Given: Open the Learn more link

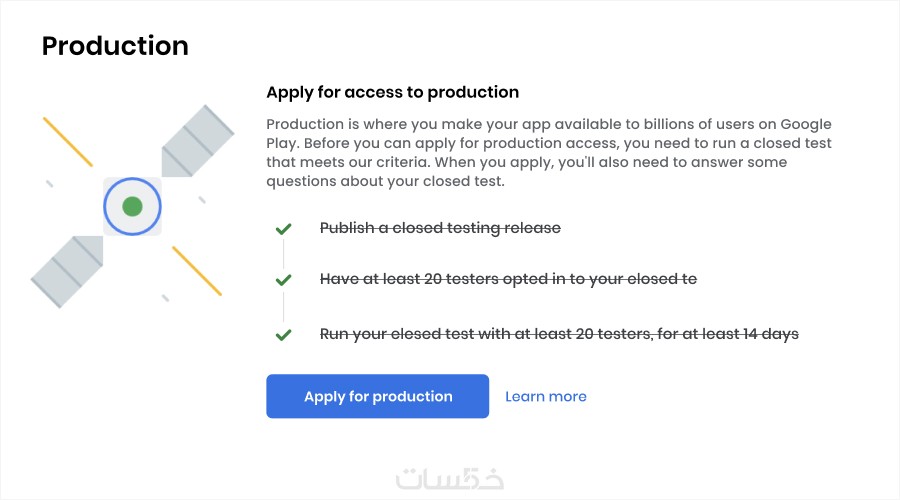Looking at the screenshot, I should pos(545,396).
